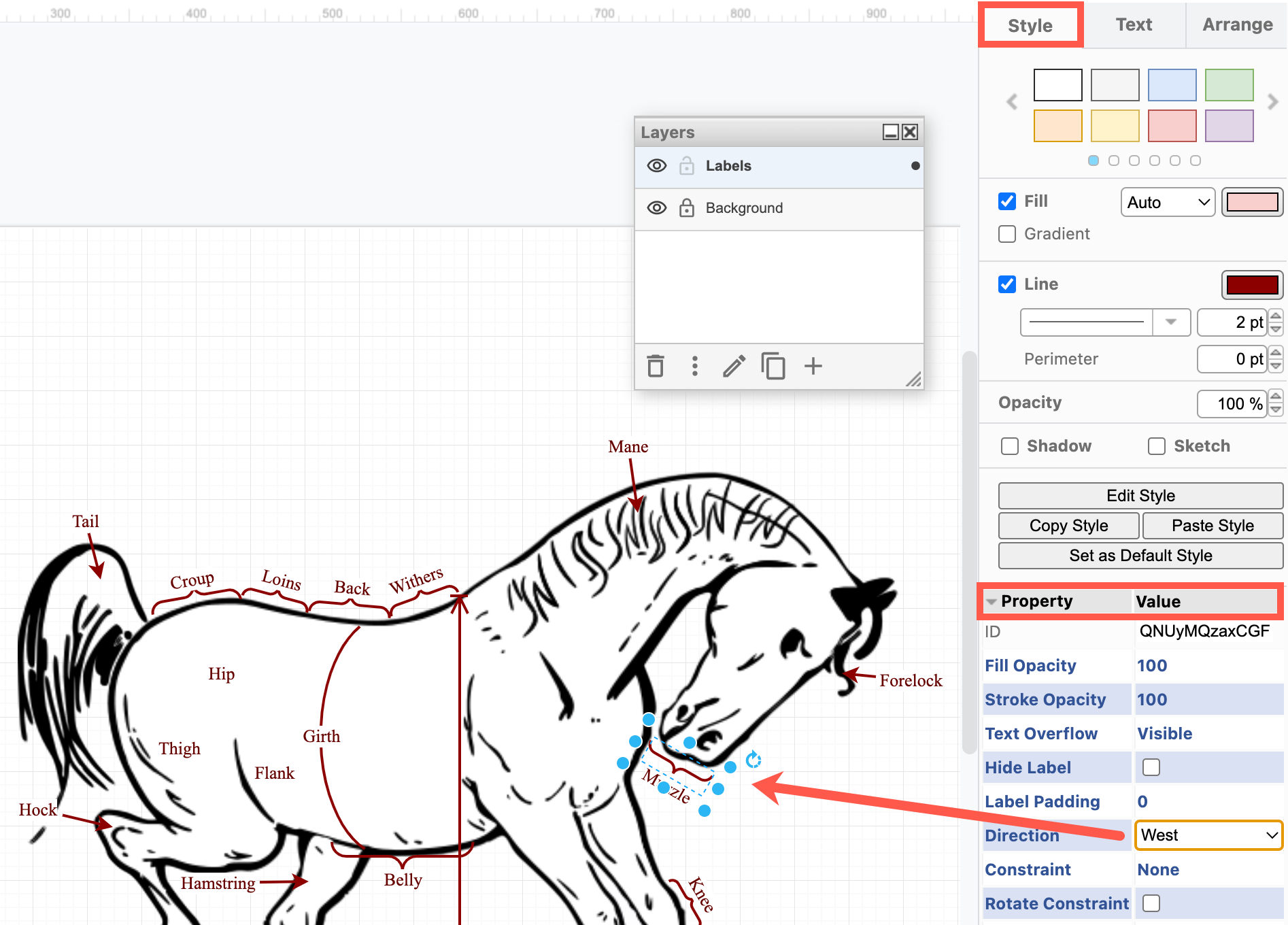Click Set as Default Style

click(x=1140, y=556)
